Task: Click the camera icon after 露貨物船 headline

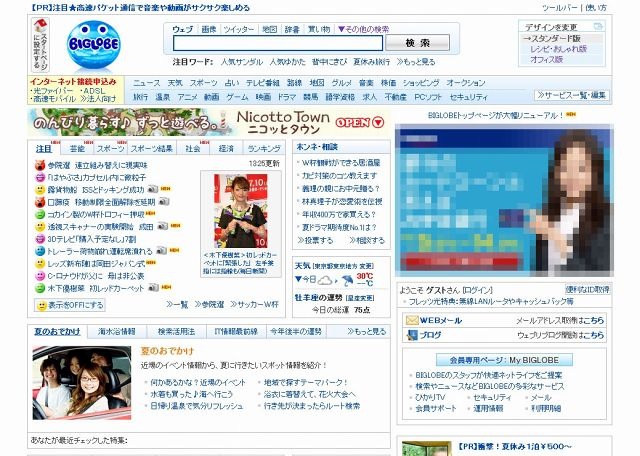Action: 153,189
